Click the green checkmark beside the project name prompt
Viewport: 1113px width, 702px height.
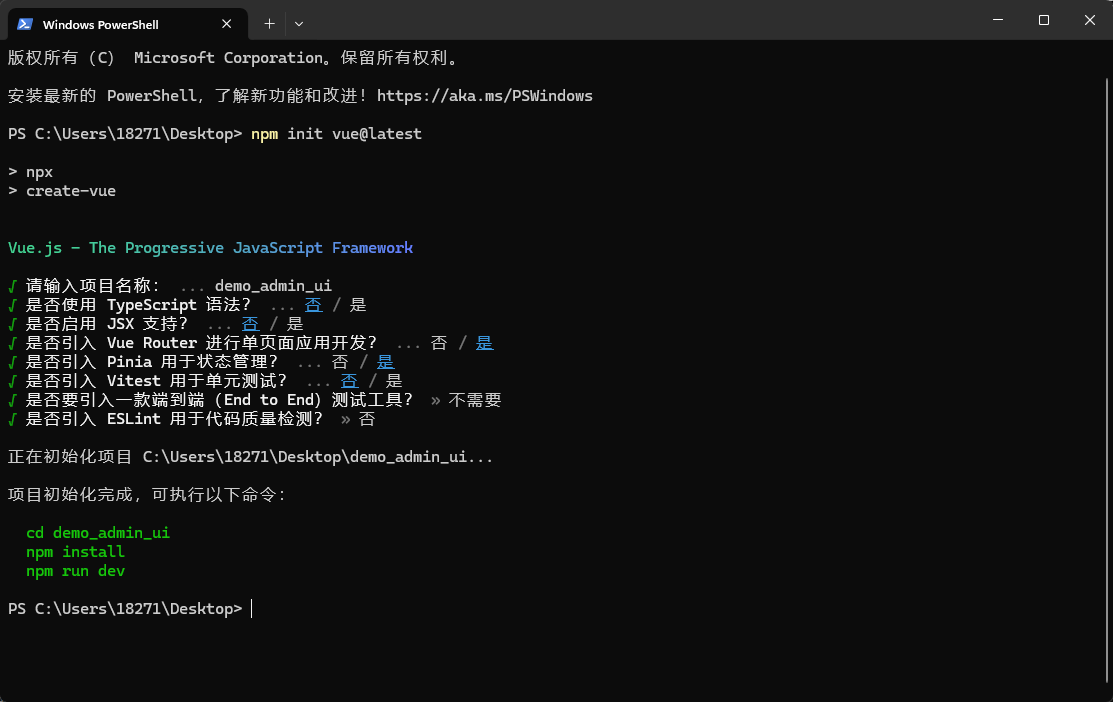tap(10, 285)
